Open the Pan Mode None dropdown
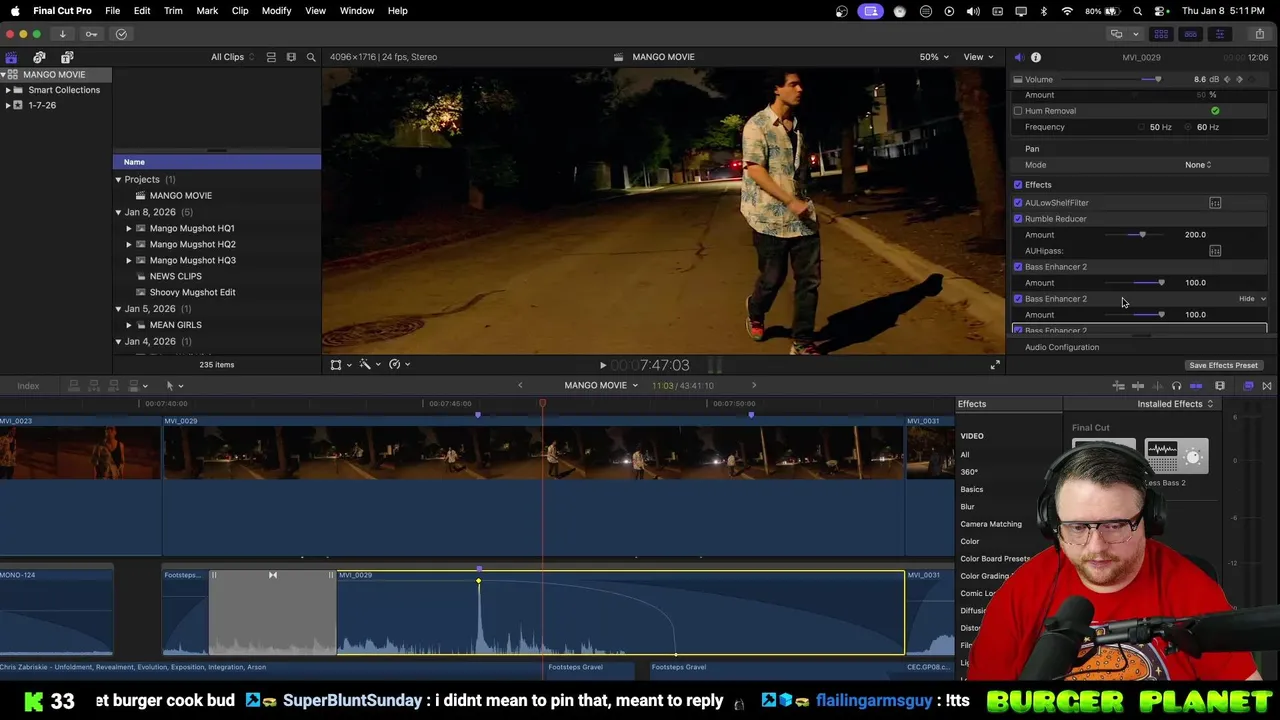 (1198, 165)
